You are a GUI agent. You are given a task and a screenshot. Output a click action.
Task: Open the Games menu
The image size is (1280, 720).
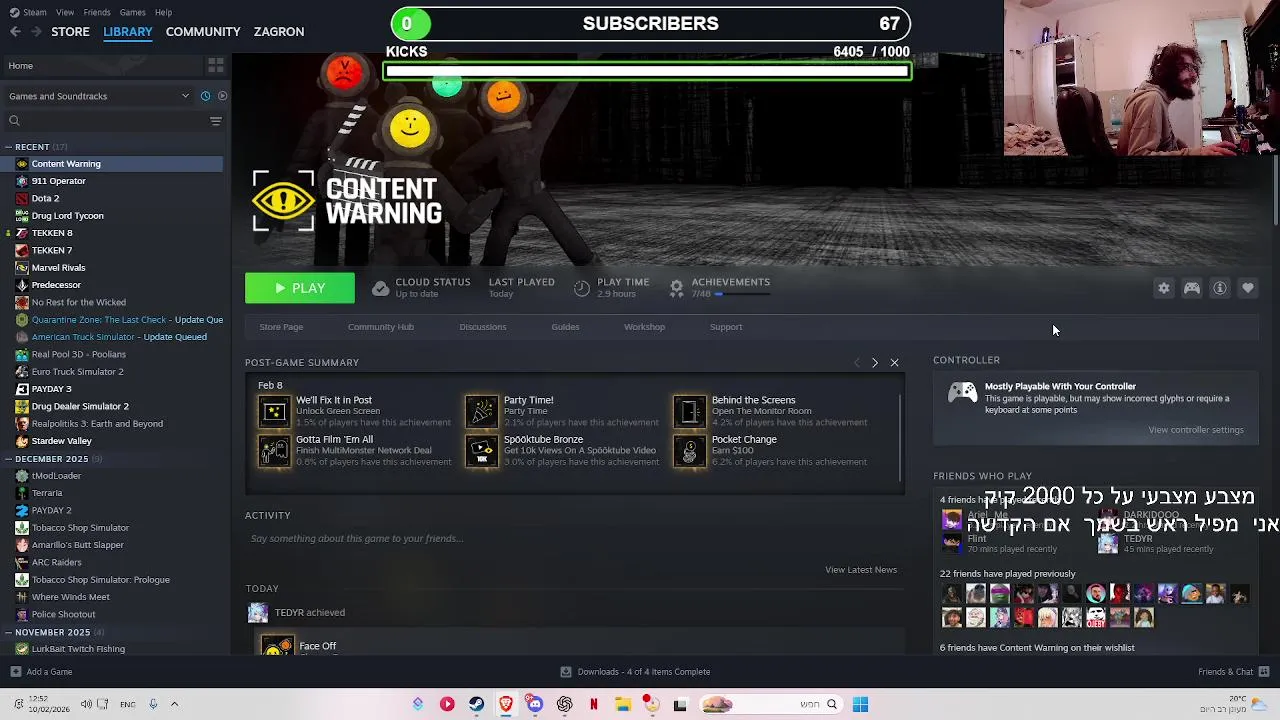132,12
